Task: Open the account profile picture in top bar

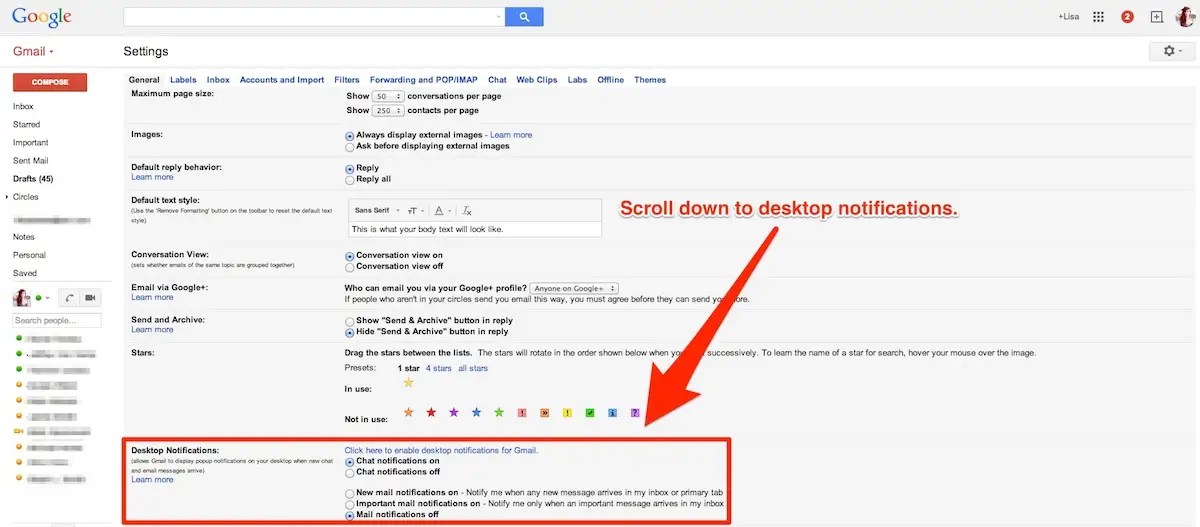Action: pos(1184,17)
